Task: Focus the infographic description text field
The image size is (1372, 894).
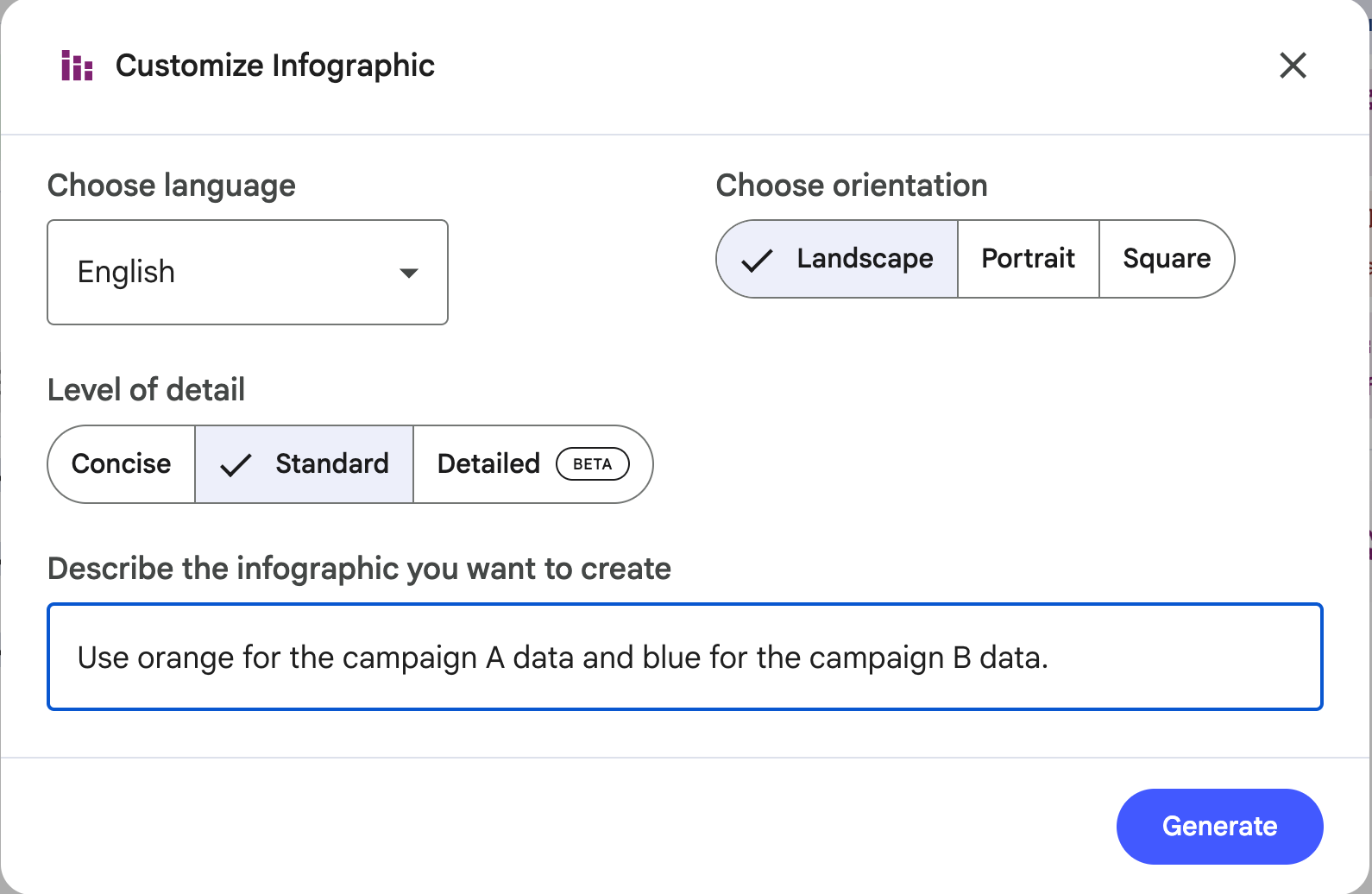Action: pos(684,658)
